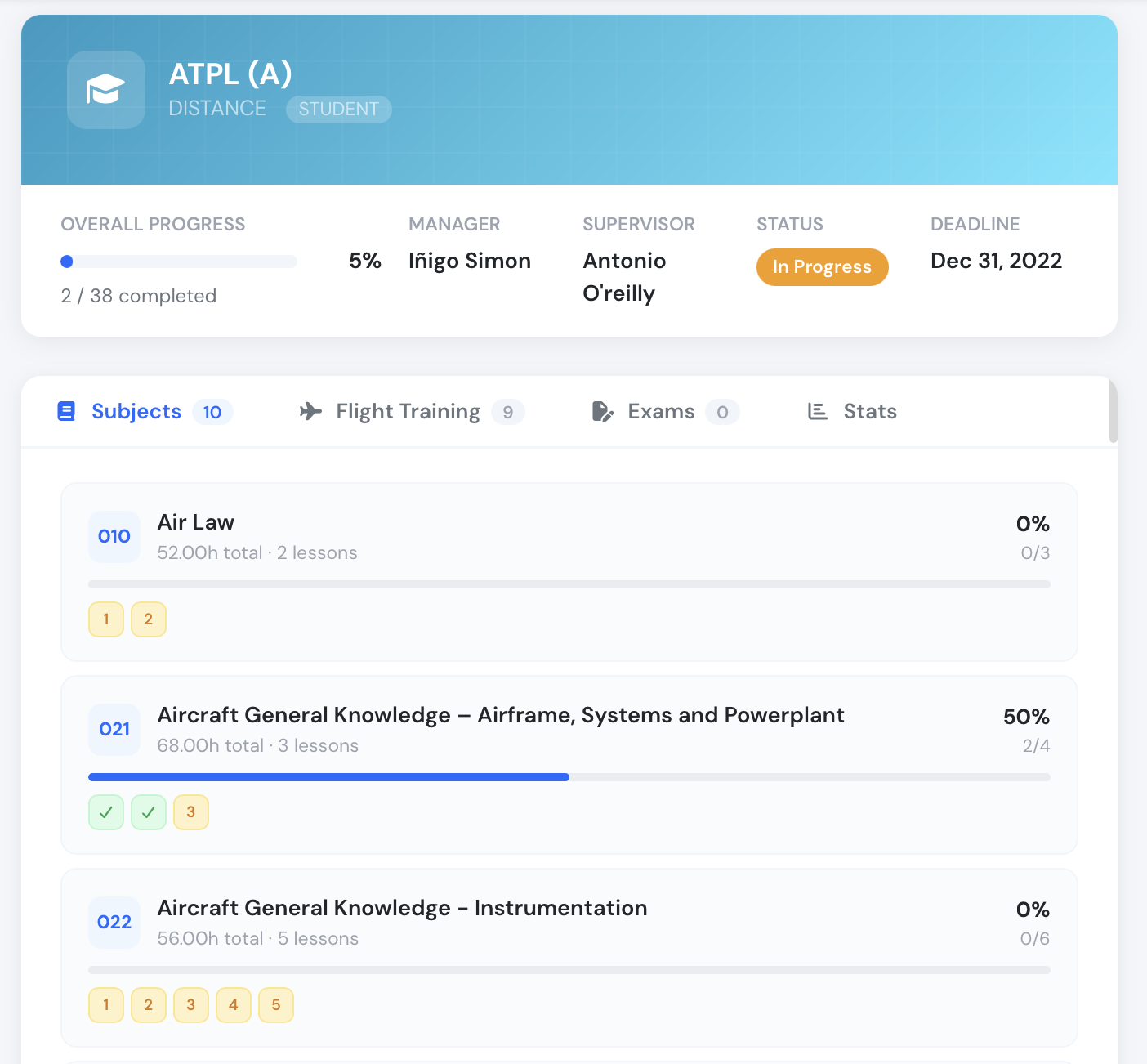The width and height of the screenshot is (1147, 1064).
Task: Click Aircraft General Knowledge – Instrumentation title
Action: click(x=403, y=908)
